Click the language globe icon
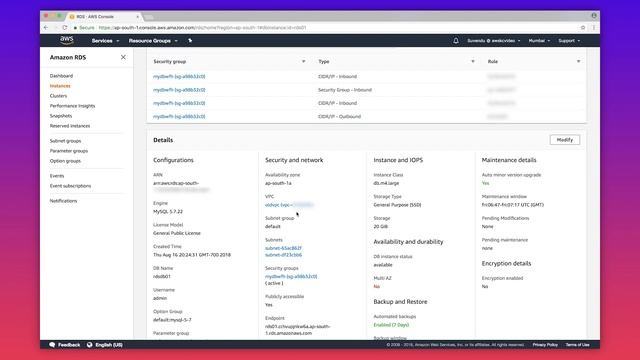The width and height of the screenshot is (640, 360). (89, 345)
